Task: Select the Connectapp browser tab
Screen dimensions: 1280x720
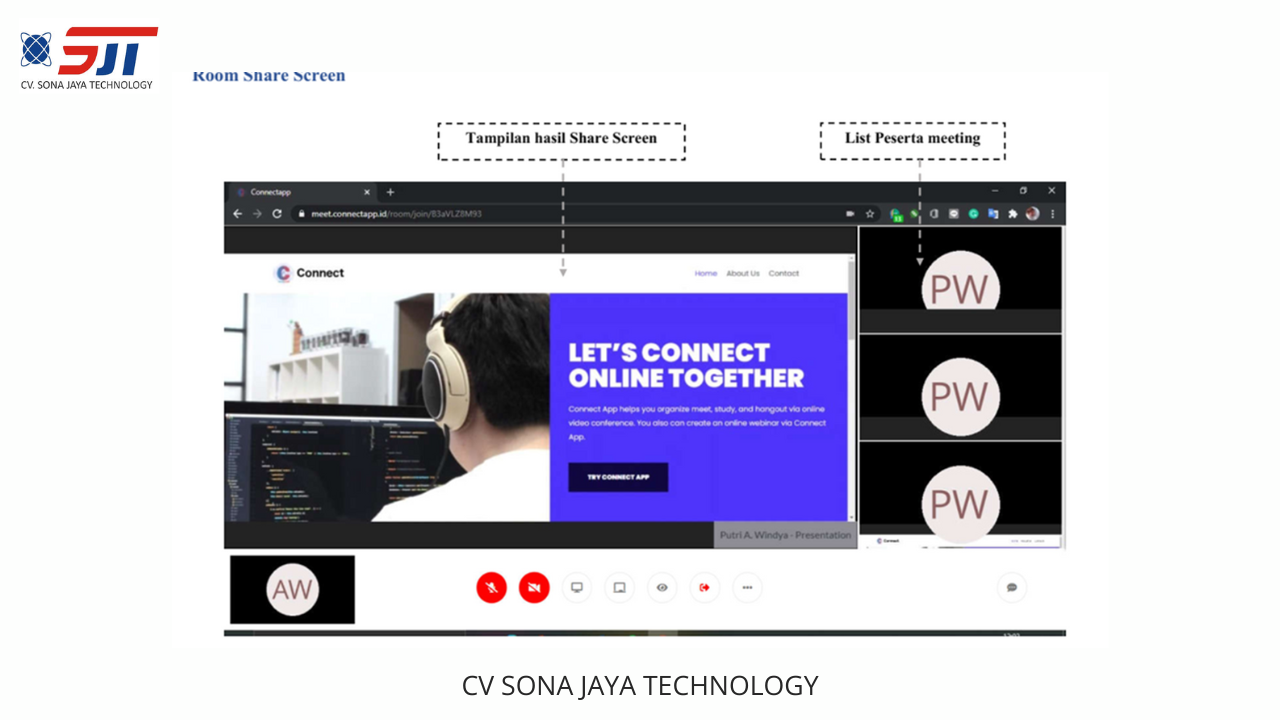Action: (300, 192)
